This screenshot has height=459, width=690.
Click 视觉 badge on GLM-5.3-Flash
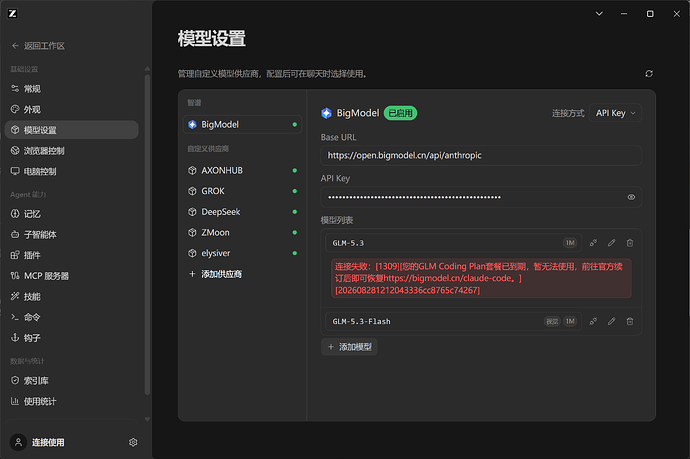coord(552,322)
